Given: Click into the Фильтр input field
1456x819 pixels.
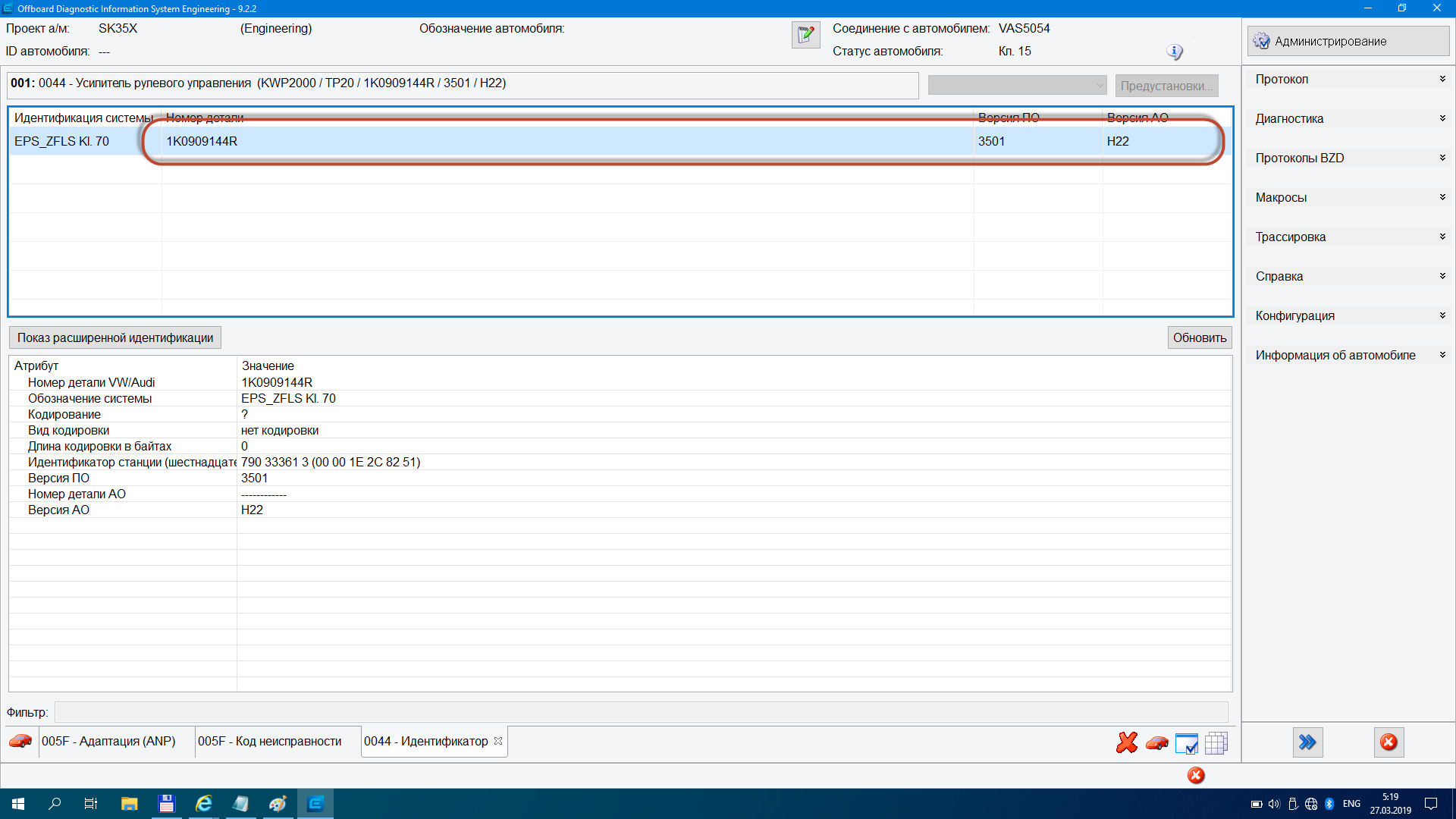Looking at the screenshot, I should pyautogui.click(x=641, y=712).
